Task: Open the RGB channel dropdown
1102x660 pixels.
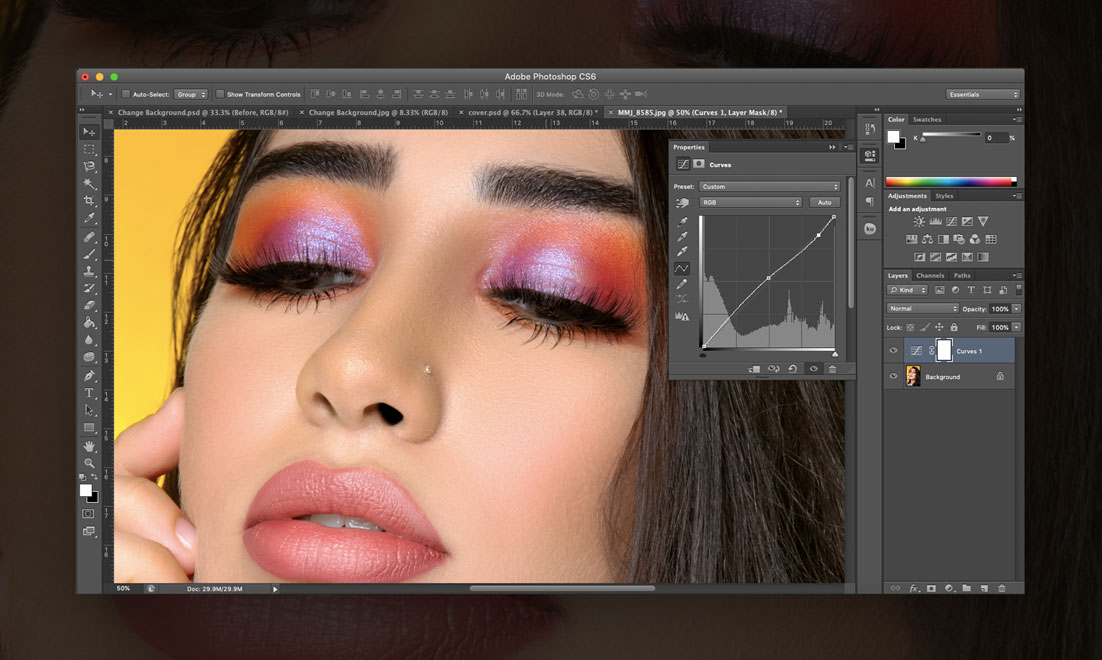Action: pos(750,202)
